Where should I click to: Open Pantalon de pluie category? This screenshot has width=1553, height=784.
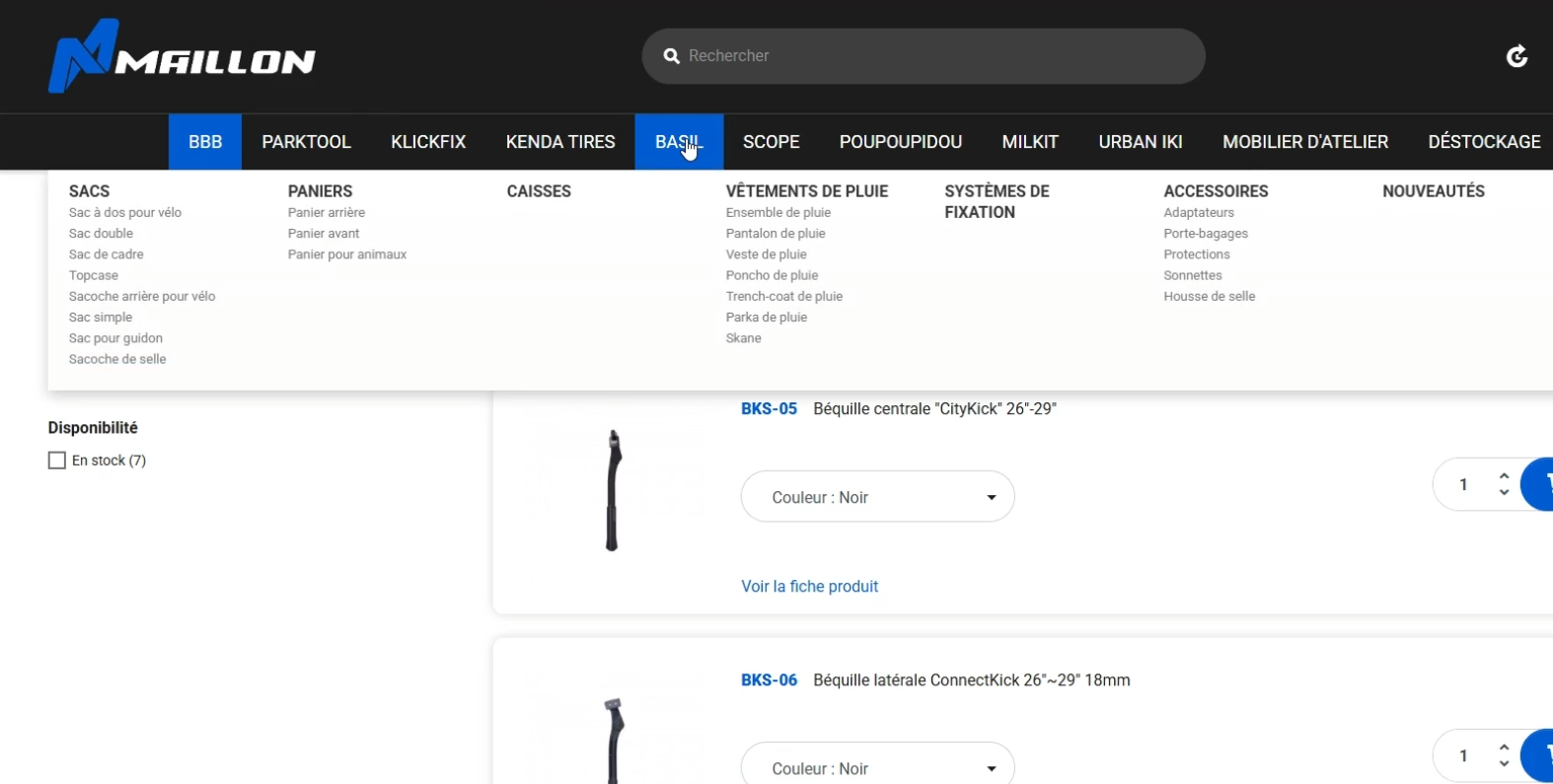[776, 234]
